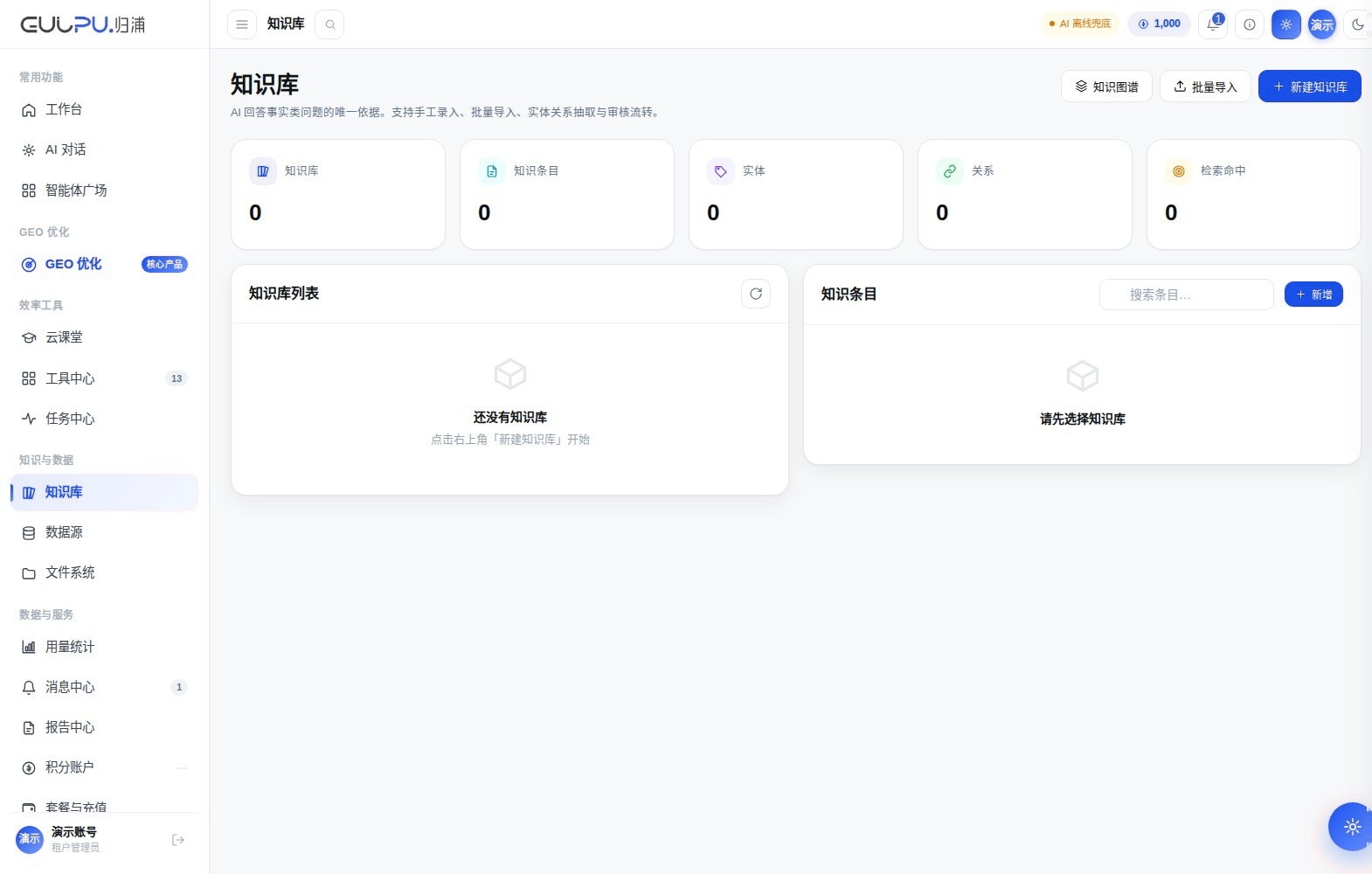Viewport: 1372px width, 874px height.
Task: Navigate to 任务中心
Action: point(105,419)
